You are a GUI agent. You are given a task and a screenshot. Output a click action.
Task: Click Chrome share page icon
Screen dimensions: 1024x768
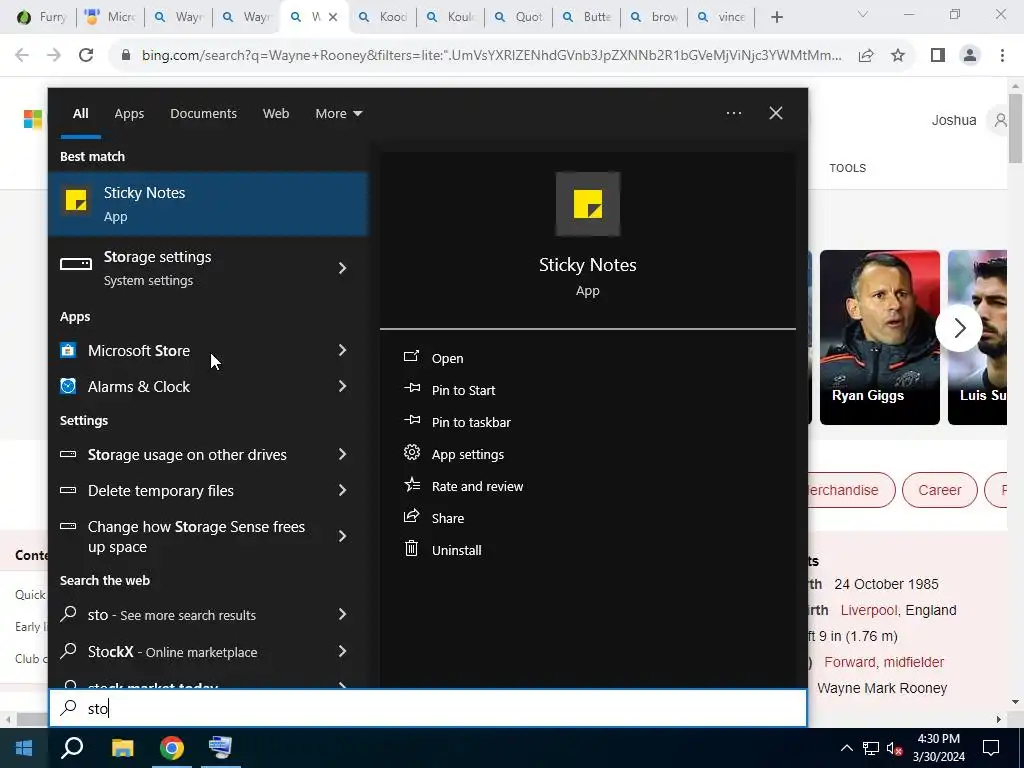[x=866, y=55]
